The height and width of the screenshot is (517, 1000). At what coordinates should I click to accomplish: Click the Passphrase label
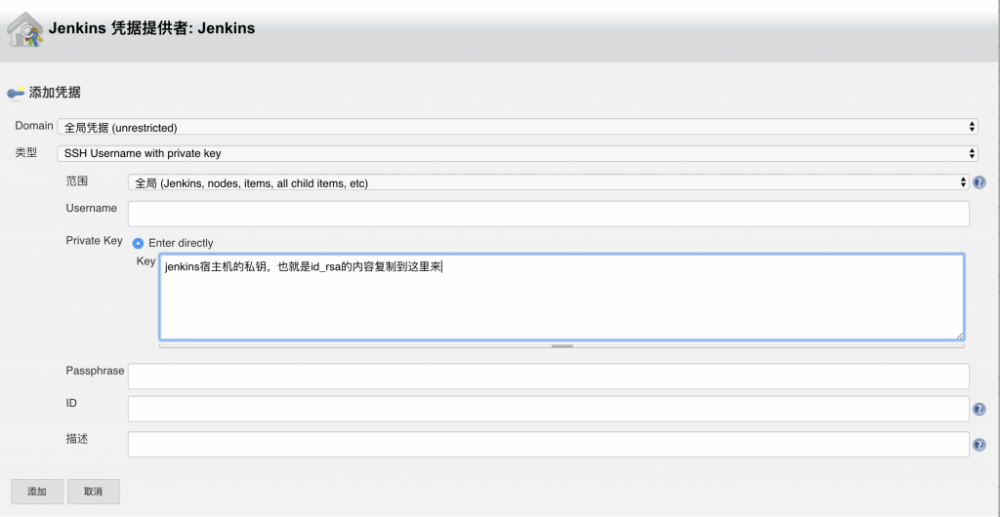[95, 370]
